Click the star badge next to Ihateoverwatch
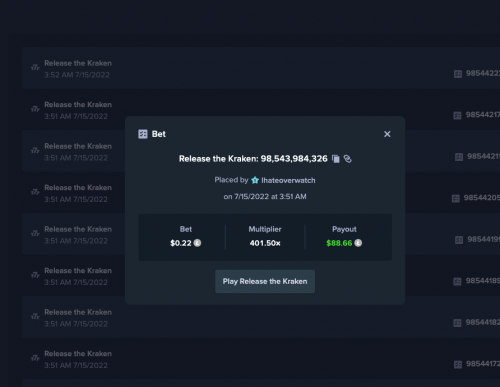 coord(255,180)
